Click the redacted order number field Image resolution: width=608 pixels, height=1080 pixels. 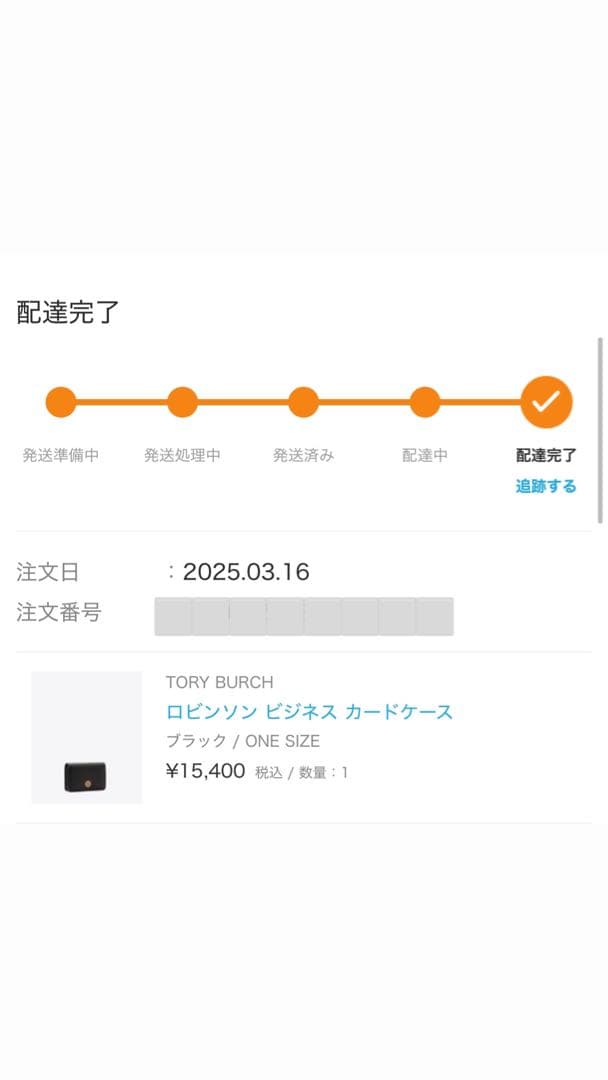click(x=303, y=616)
